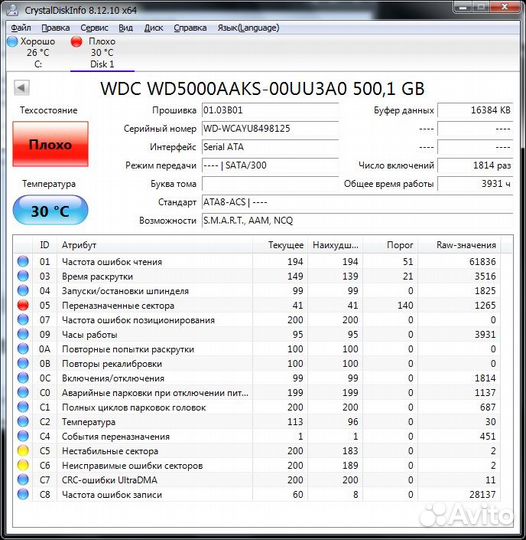
Task: Click the empty Буква тома field
Action: [x=270, y=184]
